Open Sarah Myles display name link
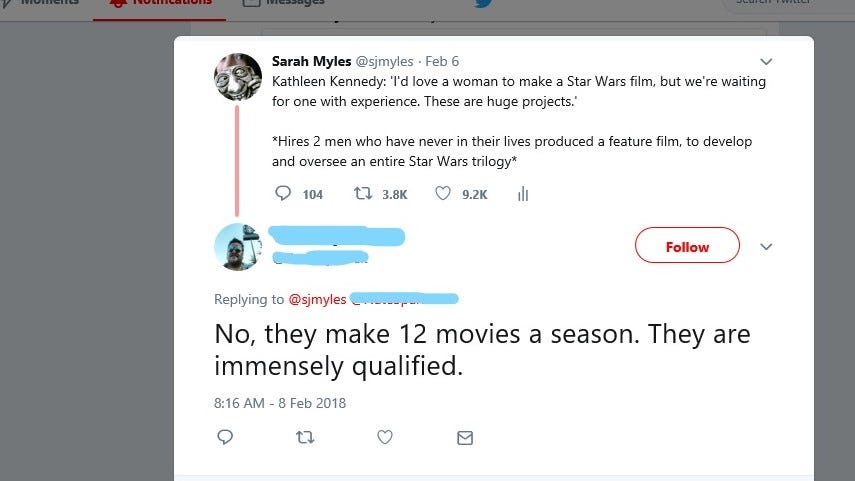This screenshot has height=481, width=855. (x=311, y=61)
